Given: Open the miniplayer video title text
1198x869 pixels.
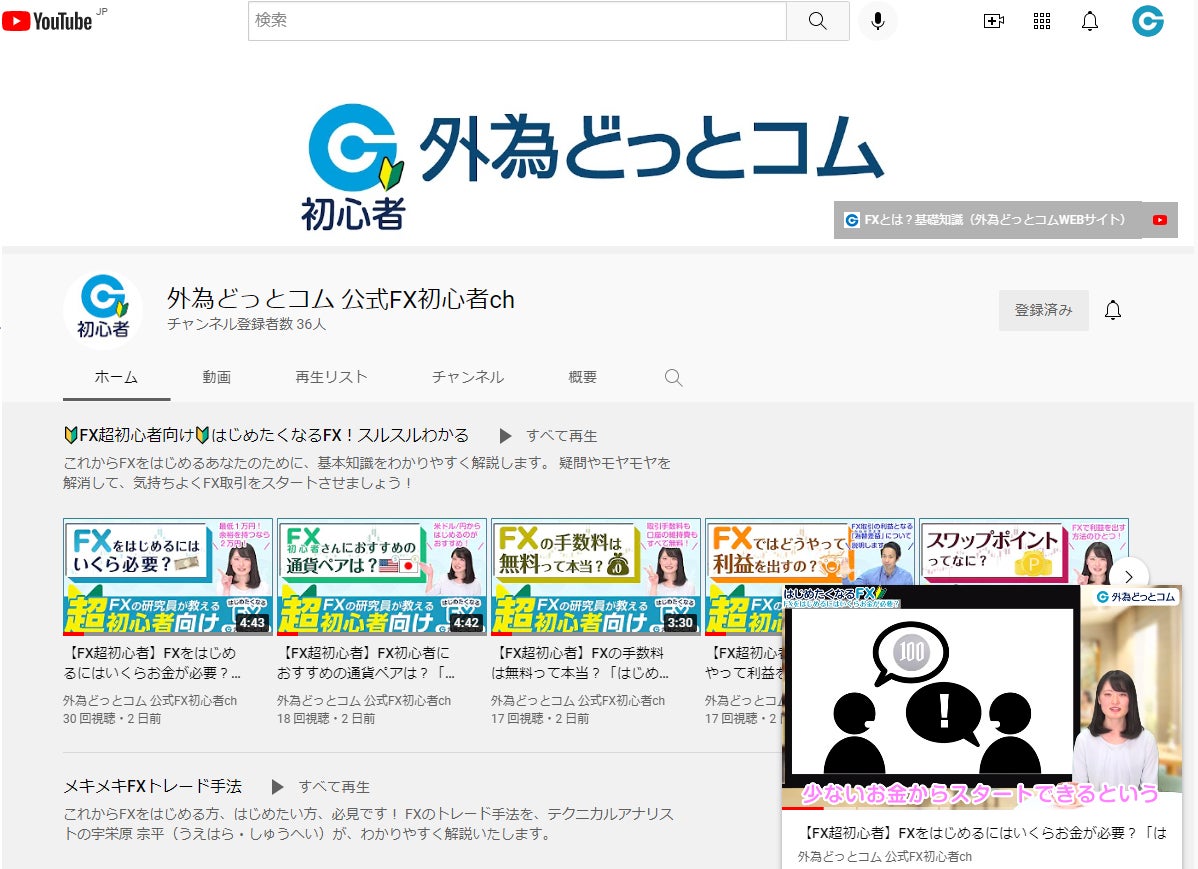Looking at the screenshot, I should tap(983, 833).
